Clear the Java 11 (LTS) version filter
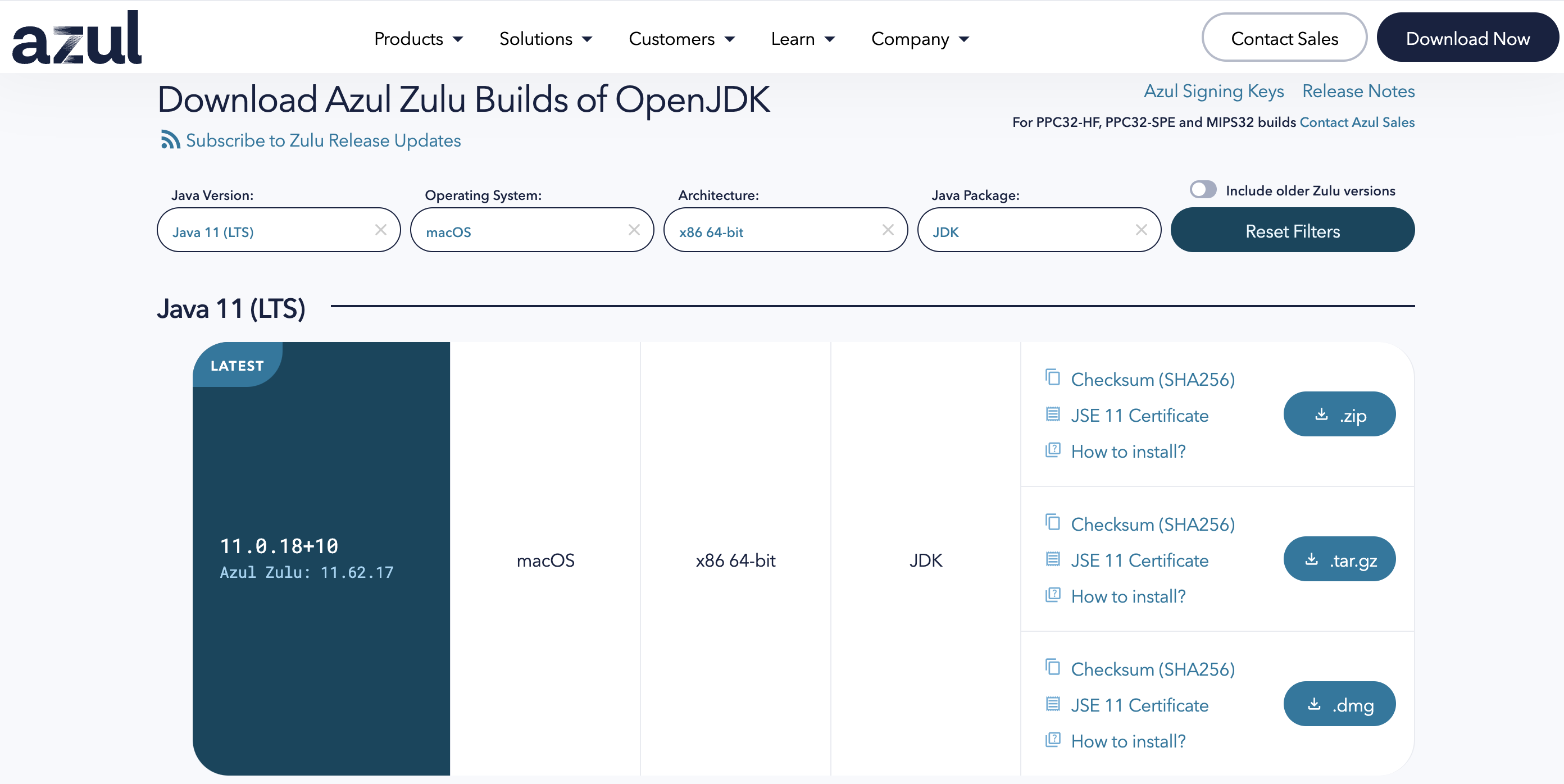Viewport: 1564px width, 784px height. pyautogui.click(x=381, y=230)
